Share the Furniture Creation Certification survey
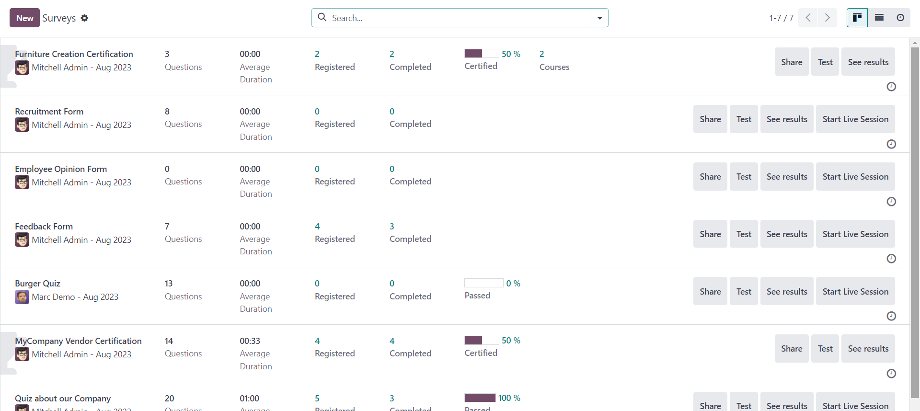The height and width of the screenshot is (411, 920). pyautogui.click(x=792, y=62)
